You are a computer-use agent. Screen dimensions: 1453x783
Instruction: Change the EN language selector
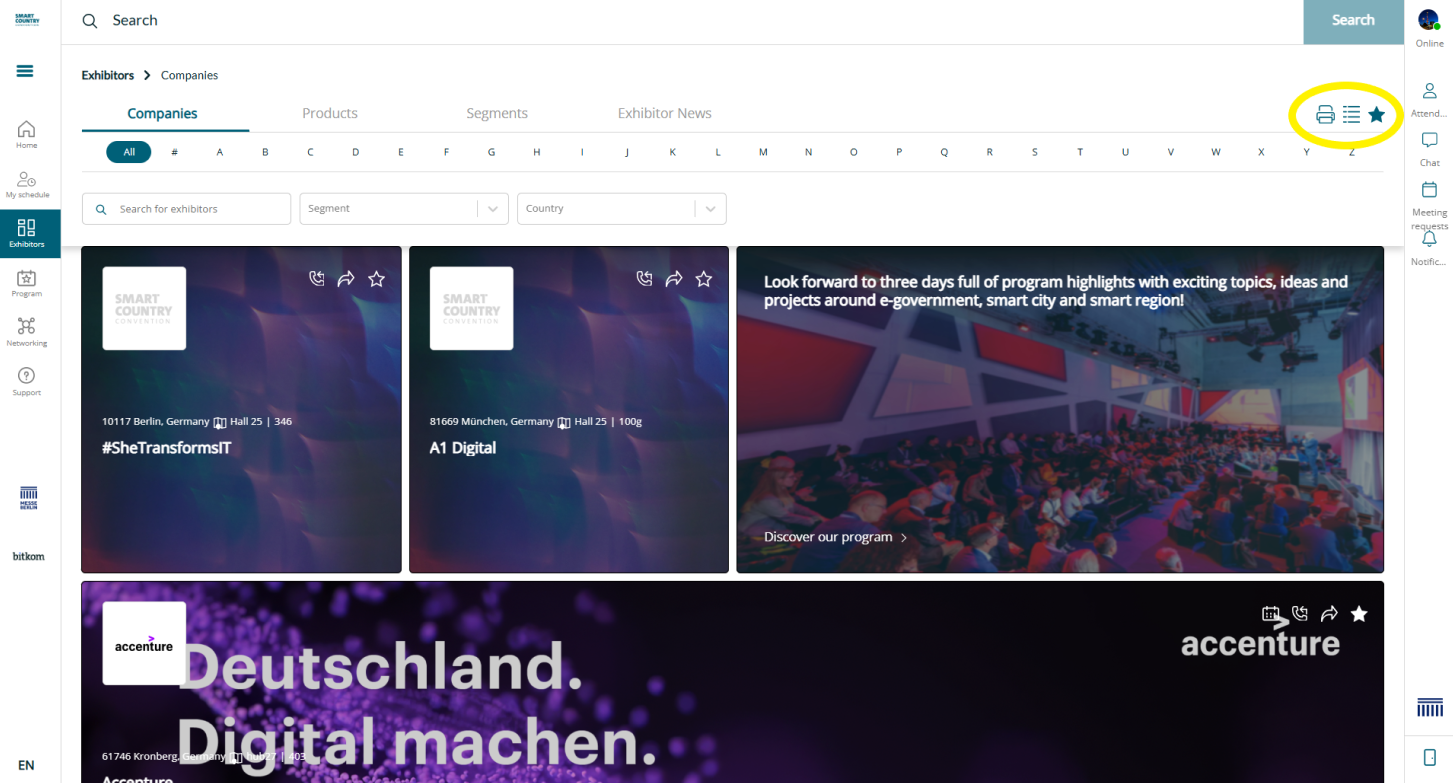pos(26,766)
